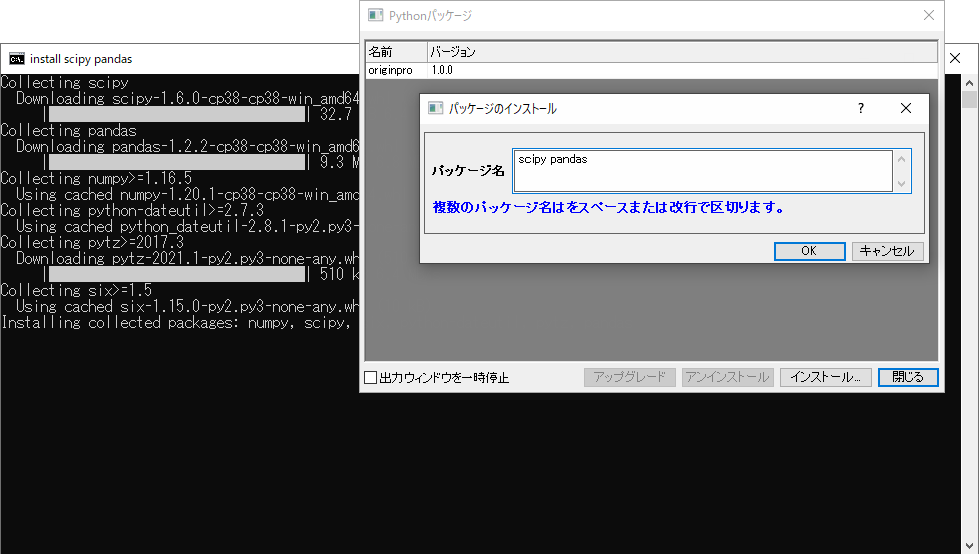
Task: Close the Pythonパッケージ window
Action: [x=928, y=15]
